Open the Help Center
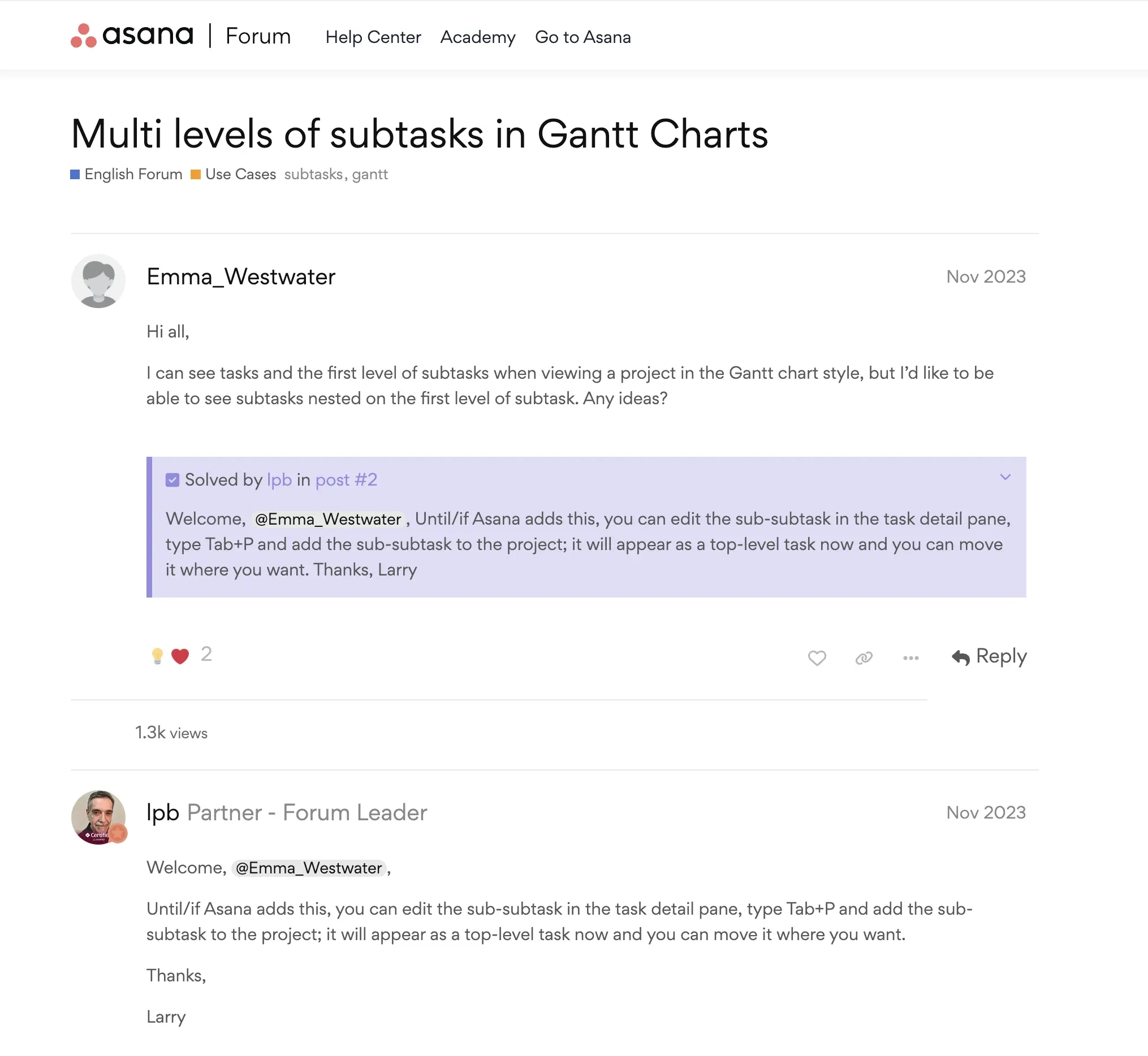Viewport: 1148px width, 1056px height. pyautogui.click(x=372, y=37)
